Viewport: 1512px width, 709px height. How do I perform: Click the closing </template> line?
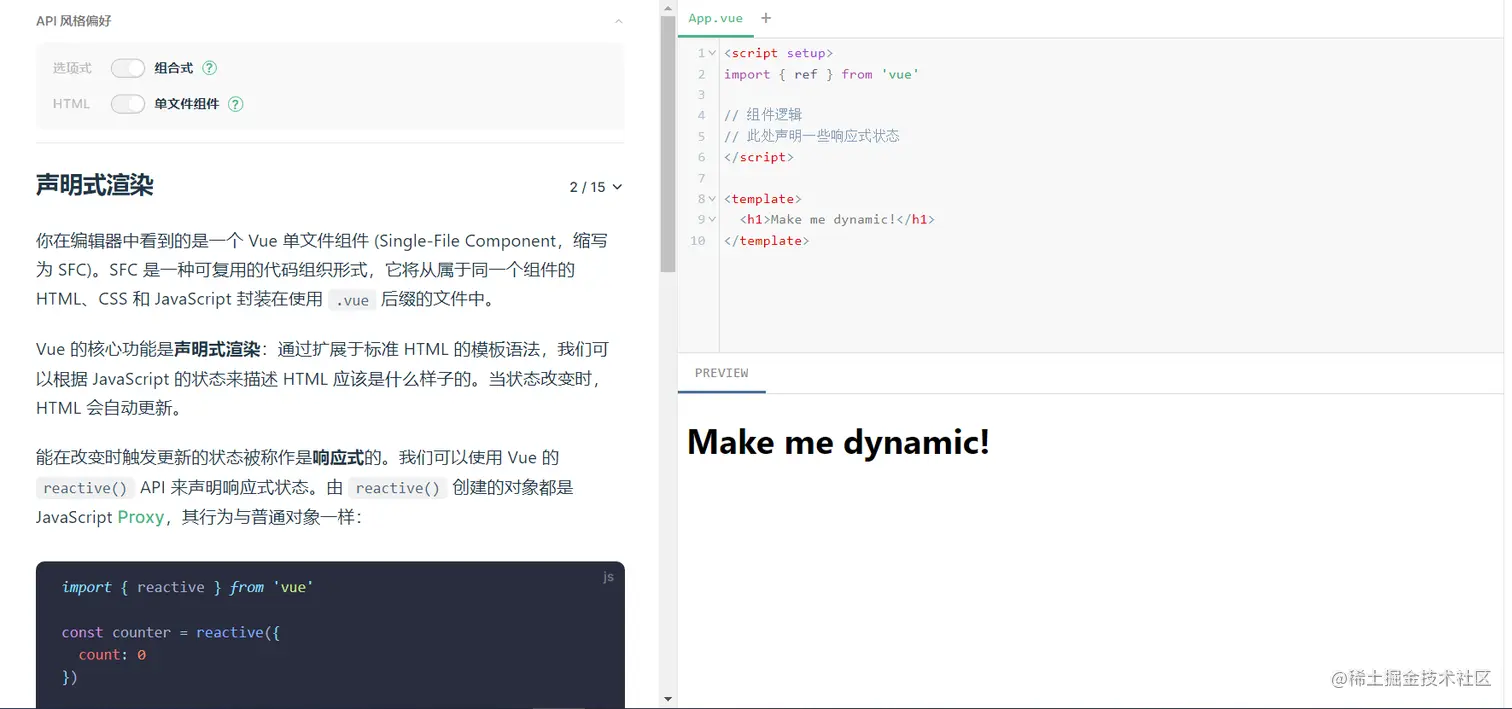(x=766, y=240)
